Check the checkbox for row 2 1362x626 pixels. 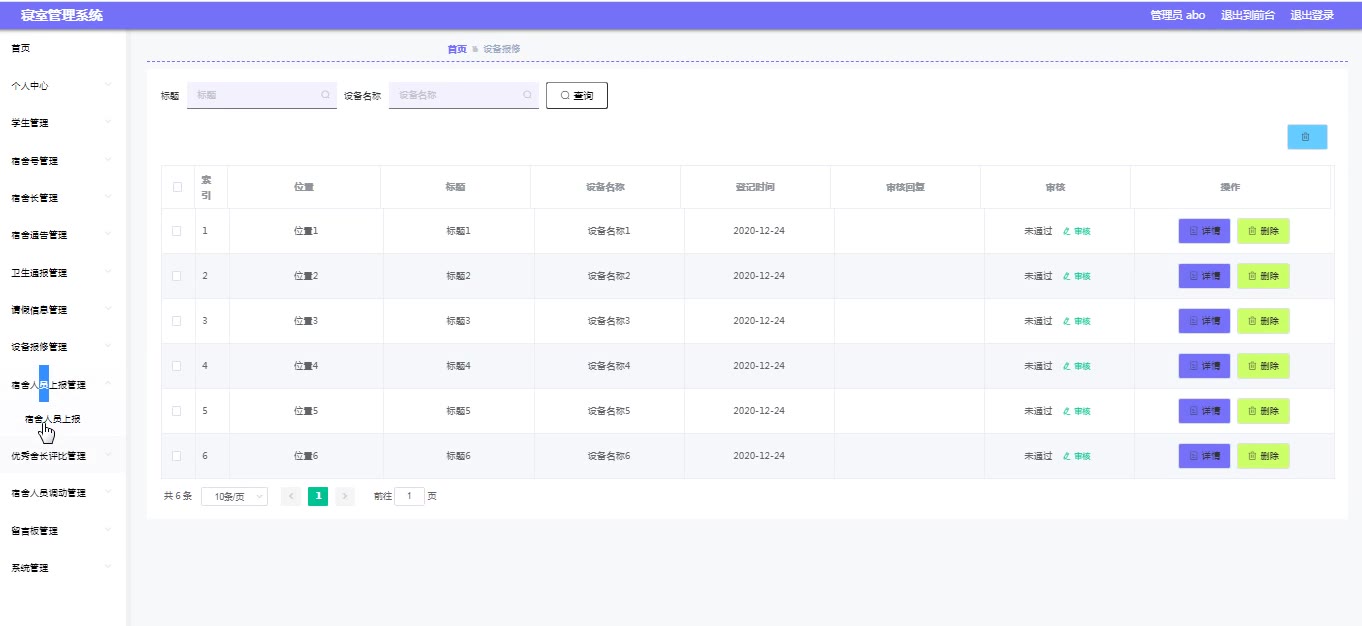point(177,276)
